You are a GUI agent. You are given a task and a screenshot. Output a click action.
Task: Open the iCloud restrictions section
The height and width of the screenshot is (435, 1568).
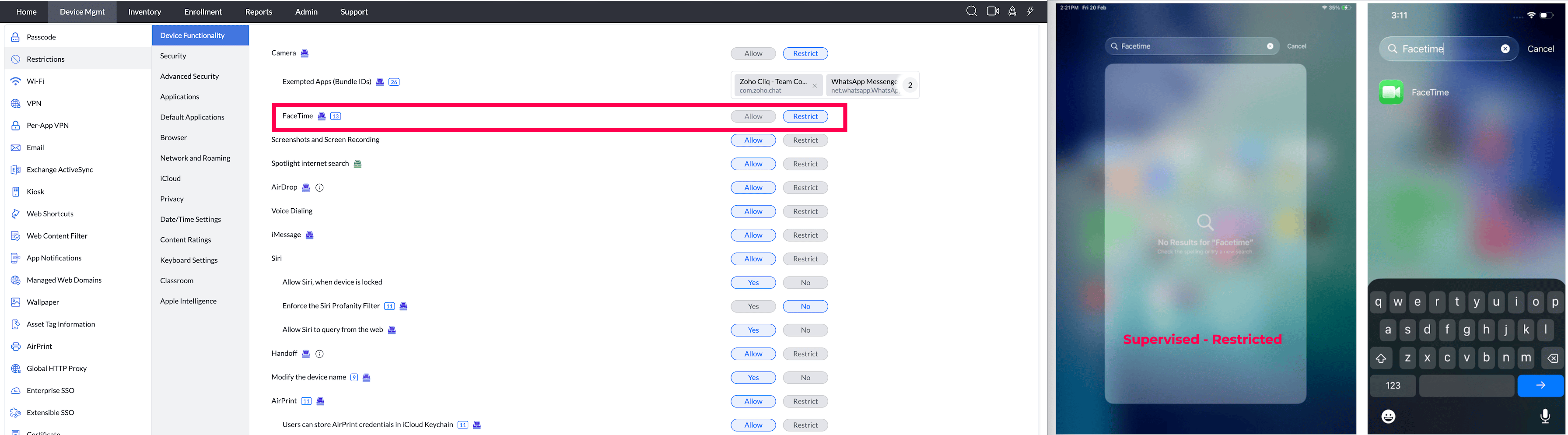[x=200, y=179]
